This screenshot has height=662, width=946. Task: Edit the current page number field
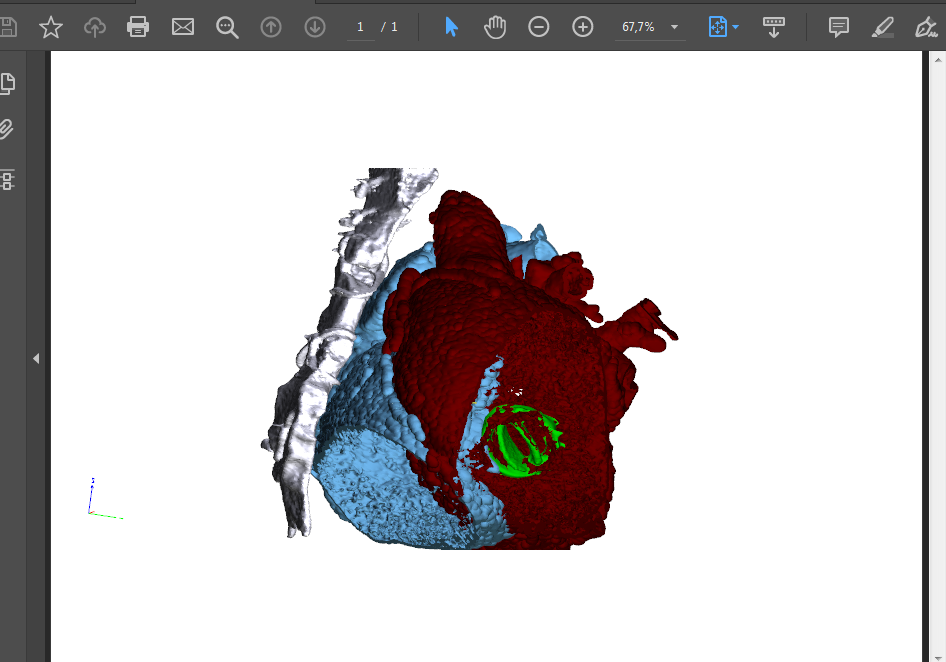pos(360,27)
